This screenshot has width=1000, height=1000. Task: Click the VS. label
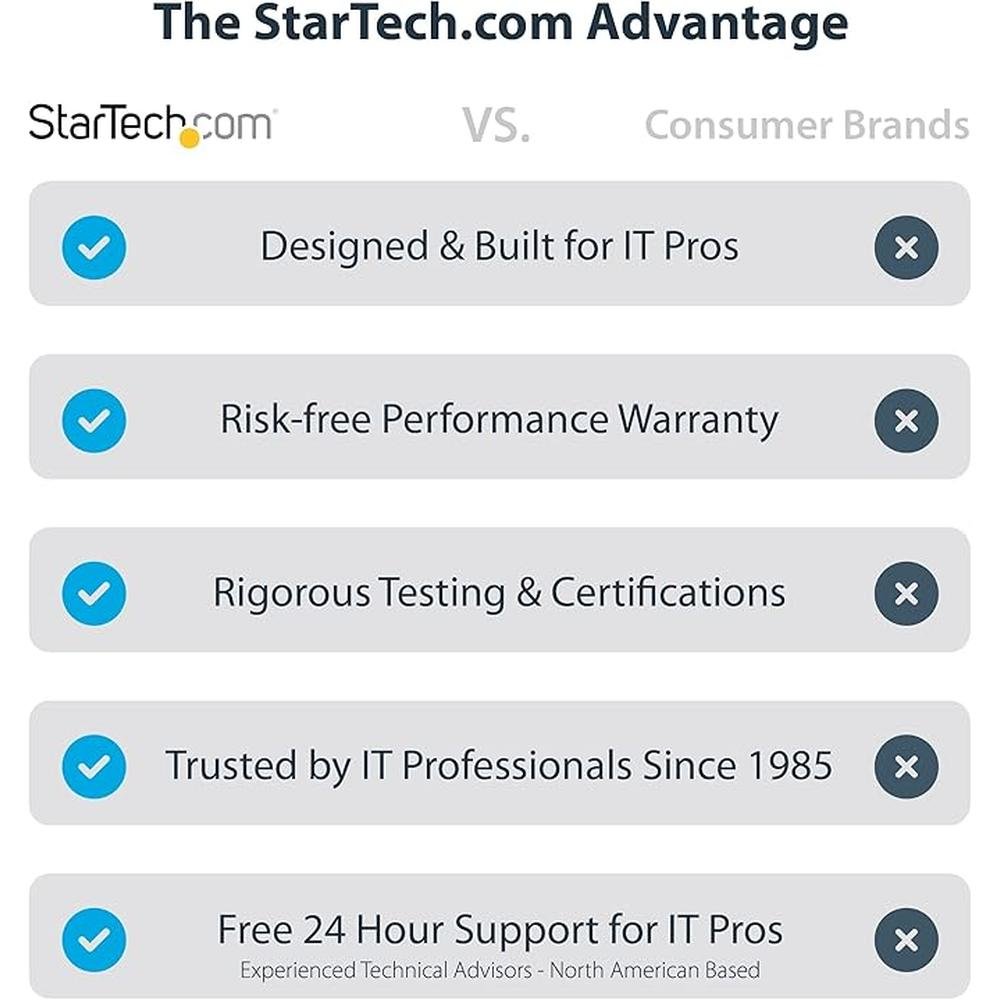(x=496, y=125)
